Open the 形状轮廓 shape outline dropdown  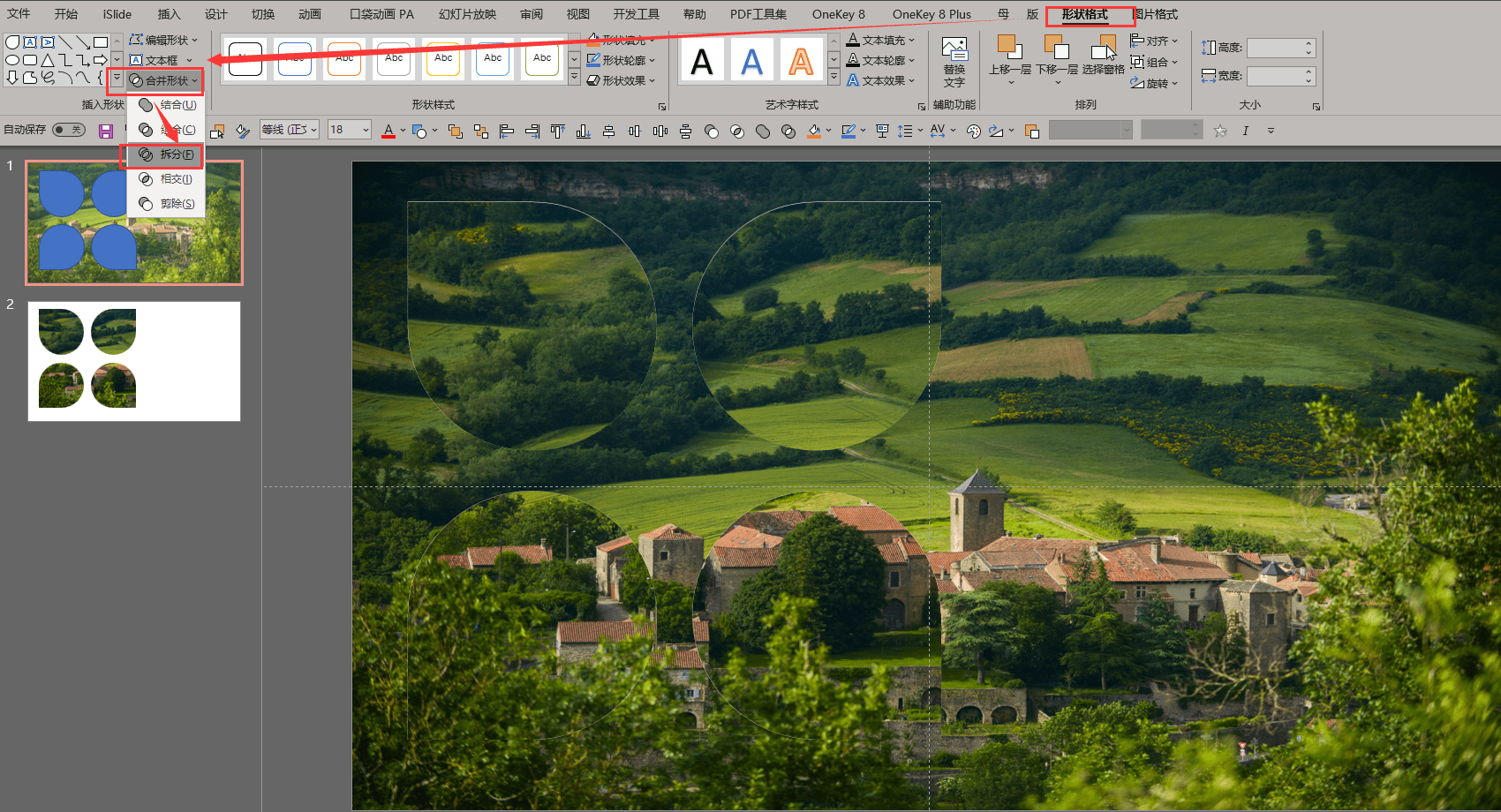[x=622, y=60]
